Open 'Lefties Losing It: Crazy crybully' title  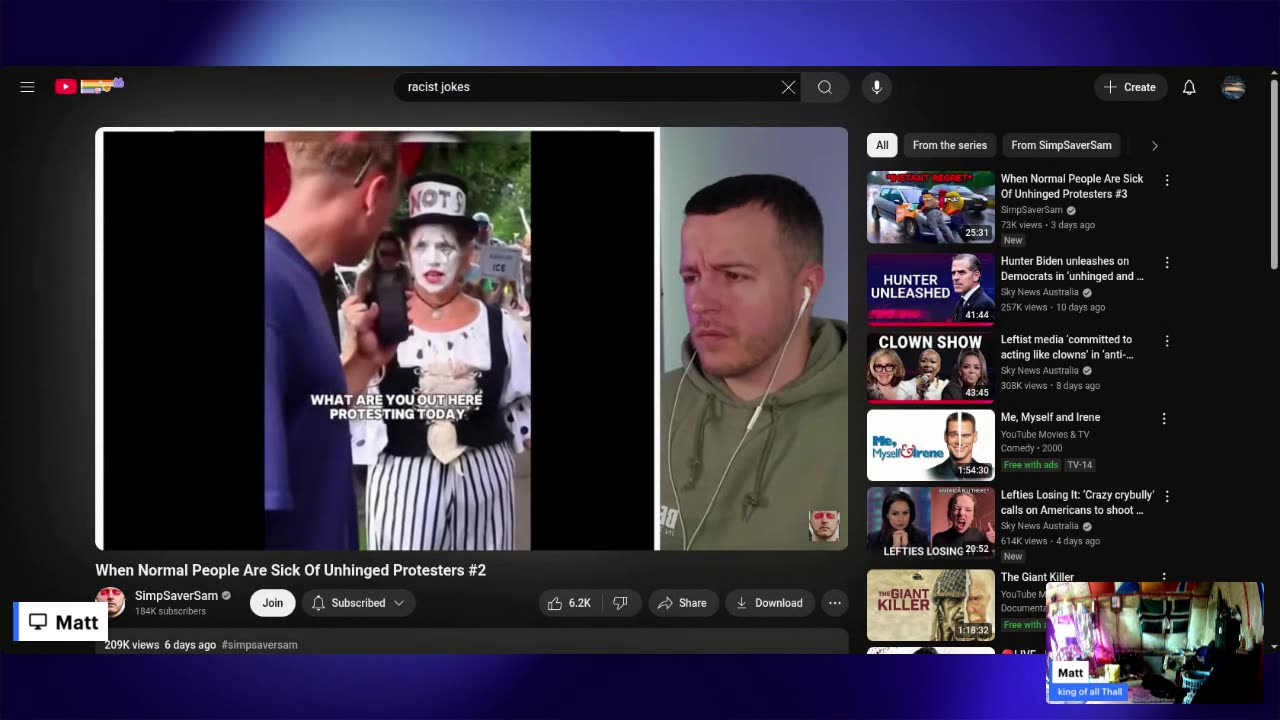click(x=1077, y=502)
